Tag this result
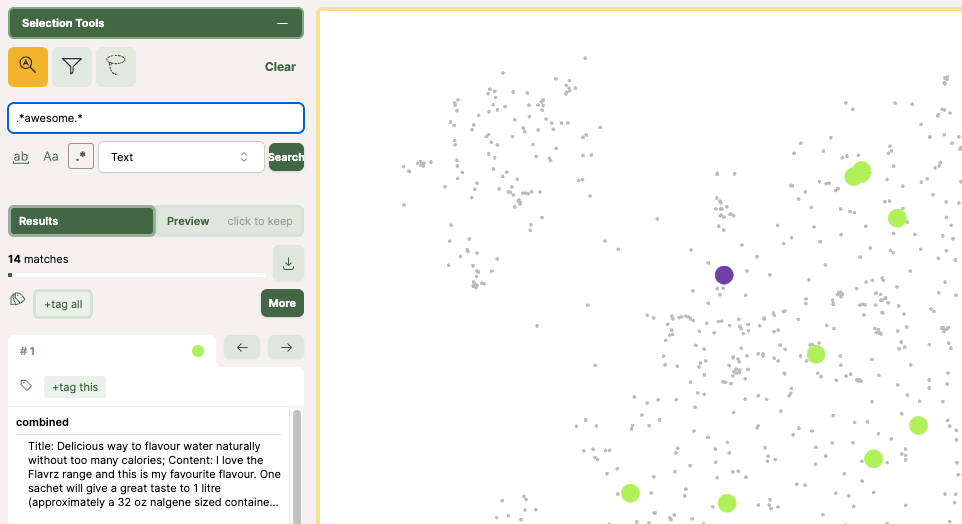962x524 pixels. coord(75,387)
